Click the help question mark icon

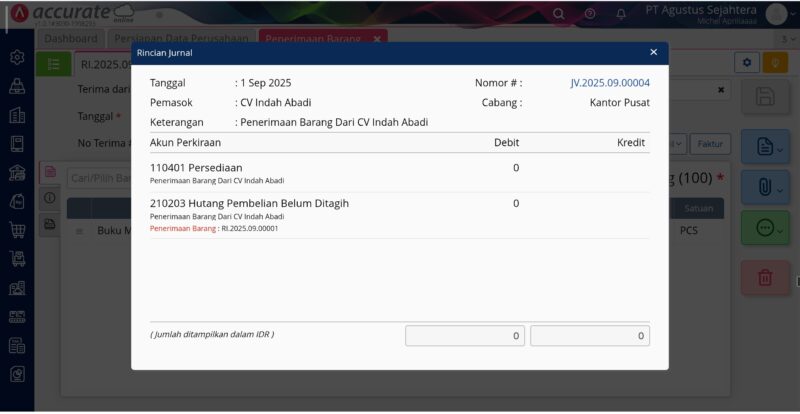coord(590,14)
